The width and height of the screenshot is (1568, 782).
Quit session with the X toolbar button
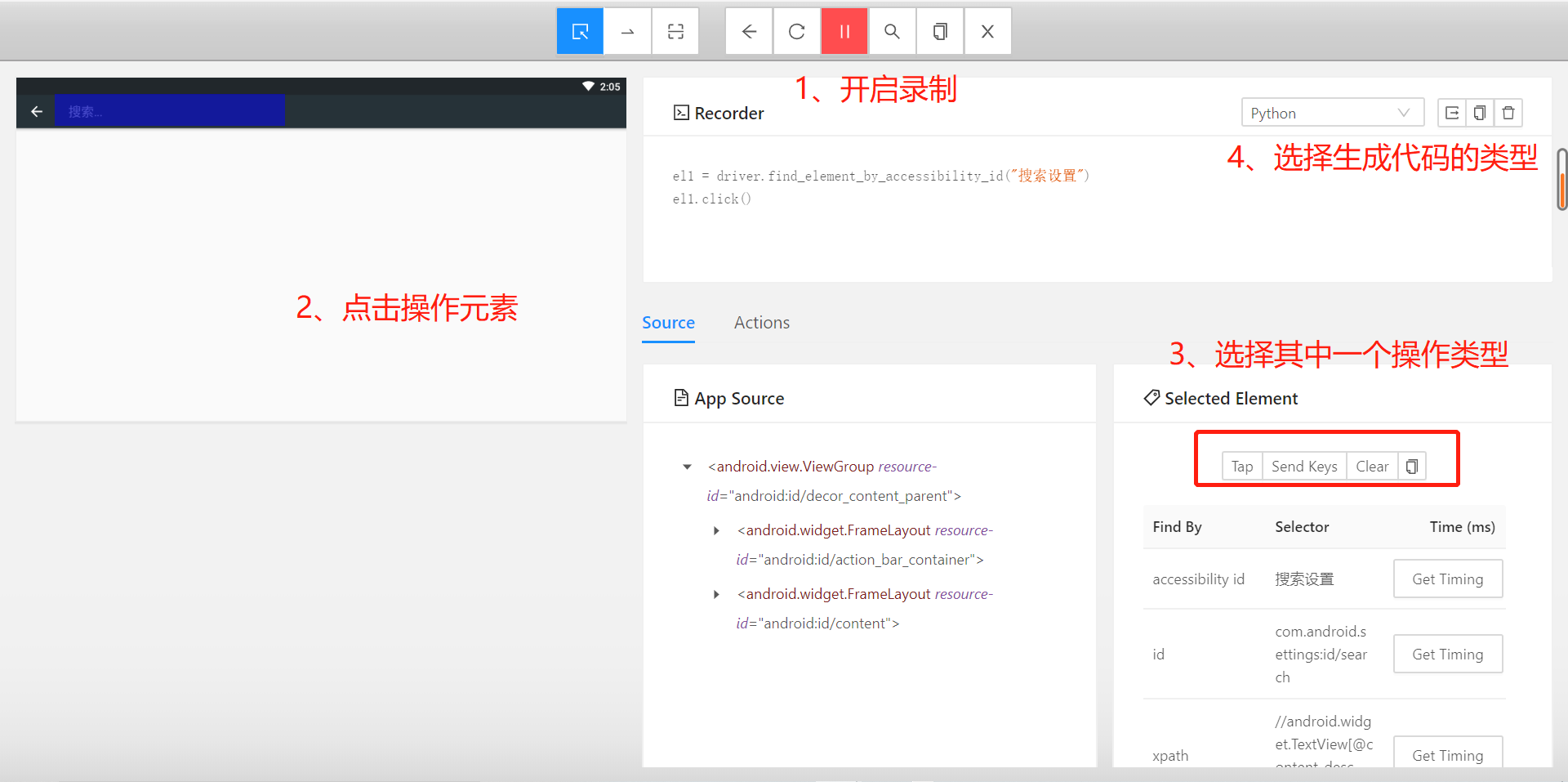tap(987, 31)
